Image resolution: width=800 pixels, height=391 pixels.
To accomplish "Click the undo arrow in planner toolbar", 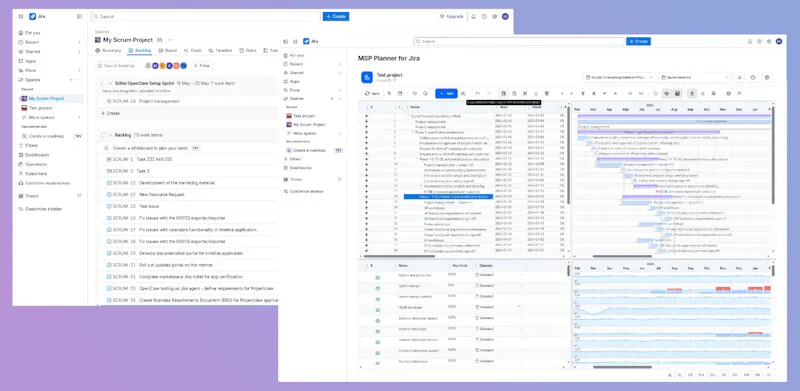I will (x=478, y=93).
